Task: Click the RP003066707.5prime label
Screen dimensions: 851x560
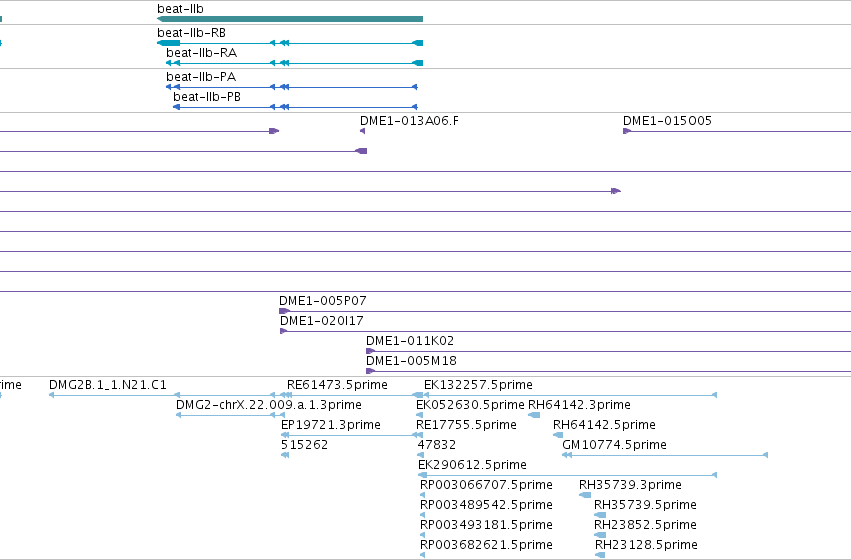Action: click(486, 485)
